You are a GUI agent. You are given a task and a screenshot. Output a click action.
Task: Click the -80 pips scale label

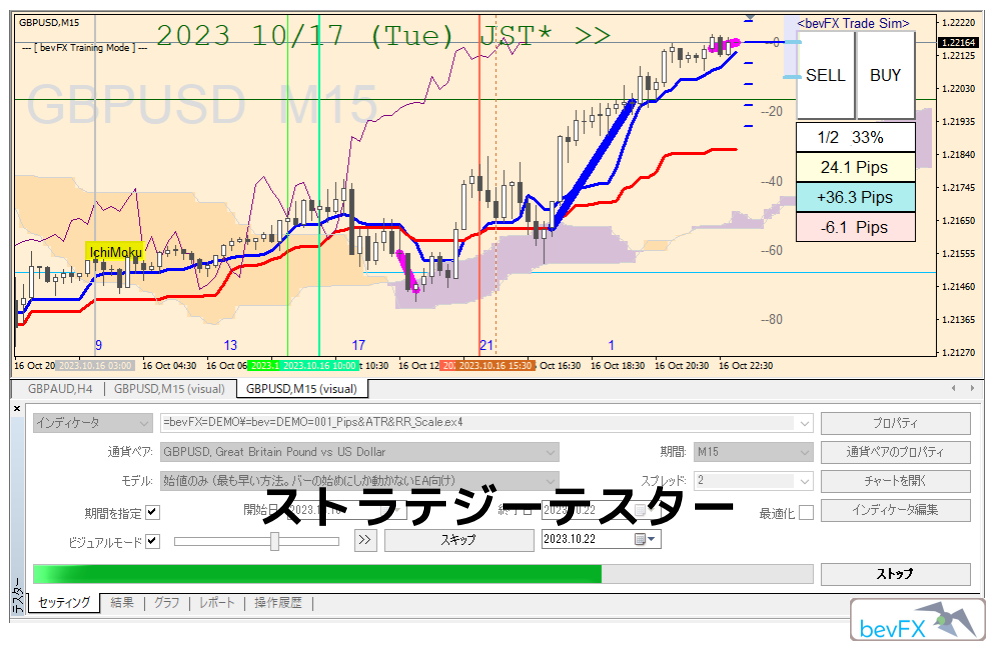[772, 320]
